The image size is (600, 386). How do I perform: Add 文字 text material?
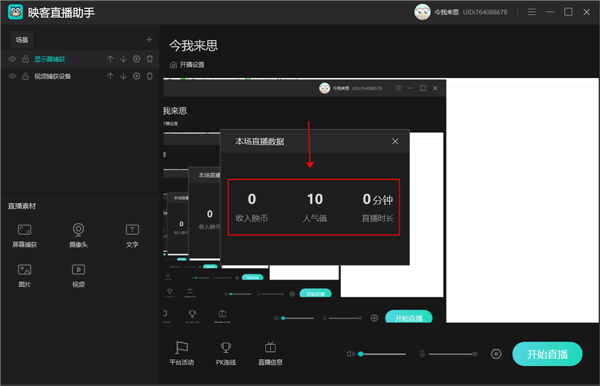click(x=132, y=235)
